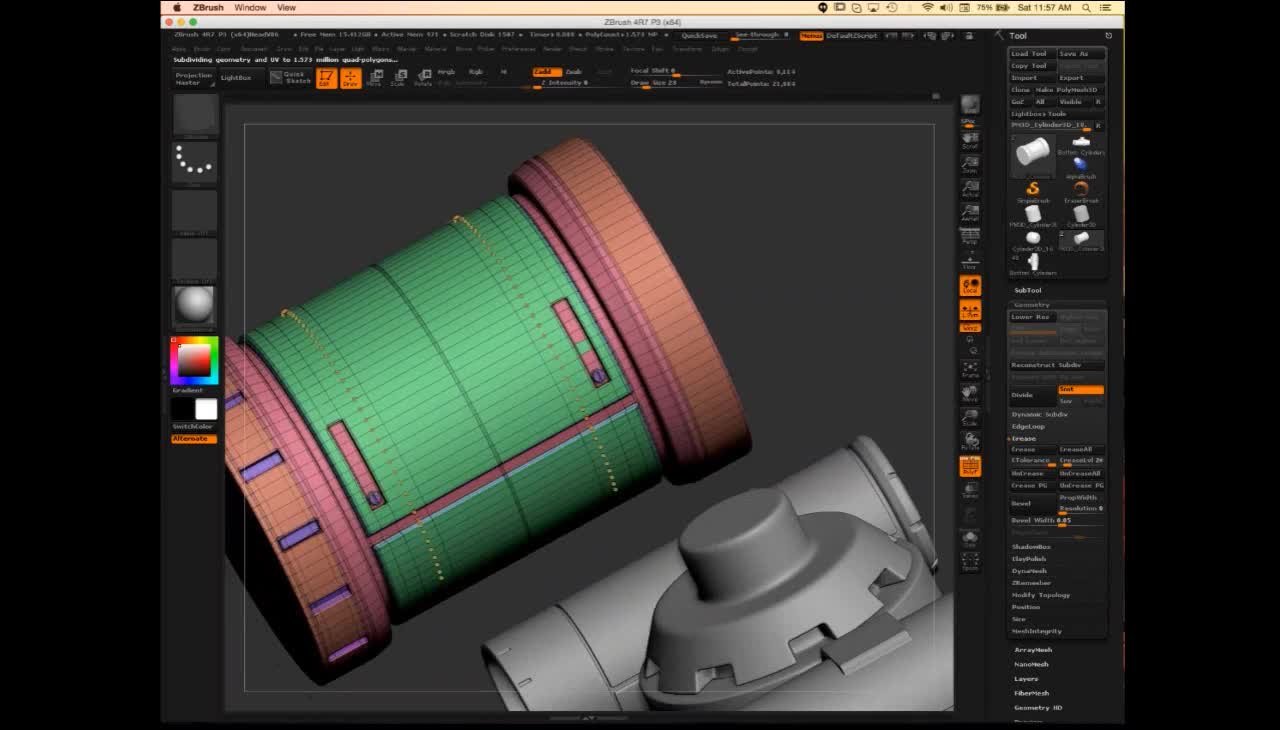Click the Lower Res button
The height and width of the screenshot is (730, 1280).
click(x=1032, y=317)
